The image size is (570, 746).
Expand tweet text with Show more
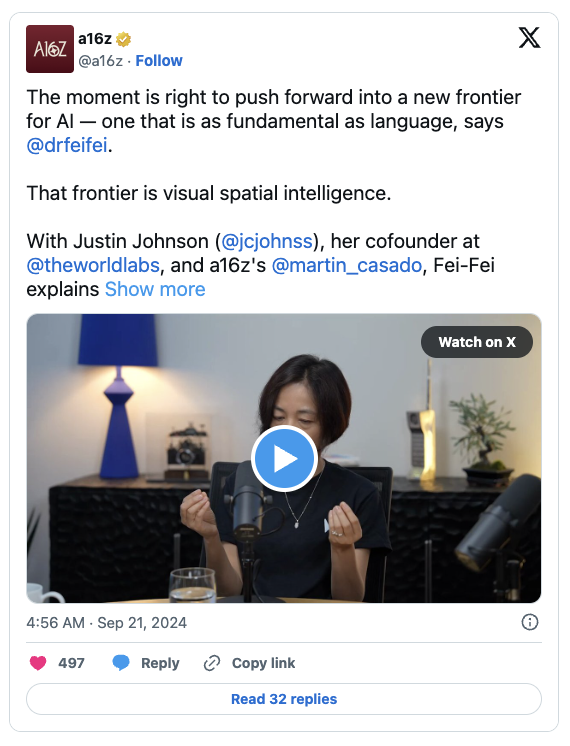[155, 289]
